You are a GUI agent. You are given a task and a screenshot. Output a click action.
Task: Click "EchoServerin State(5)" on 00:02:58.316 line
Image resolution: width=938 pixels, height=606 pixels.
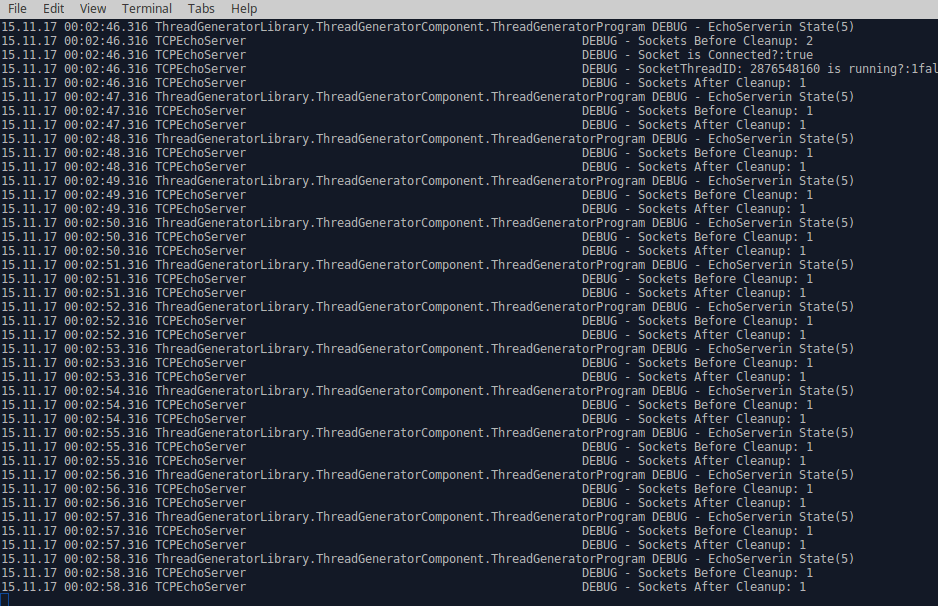(x=781, y=559)
